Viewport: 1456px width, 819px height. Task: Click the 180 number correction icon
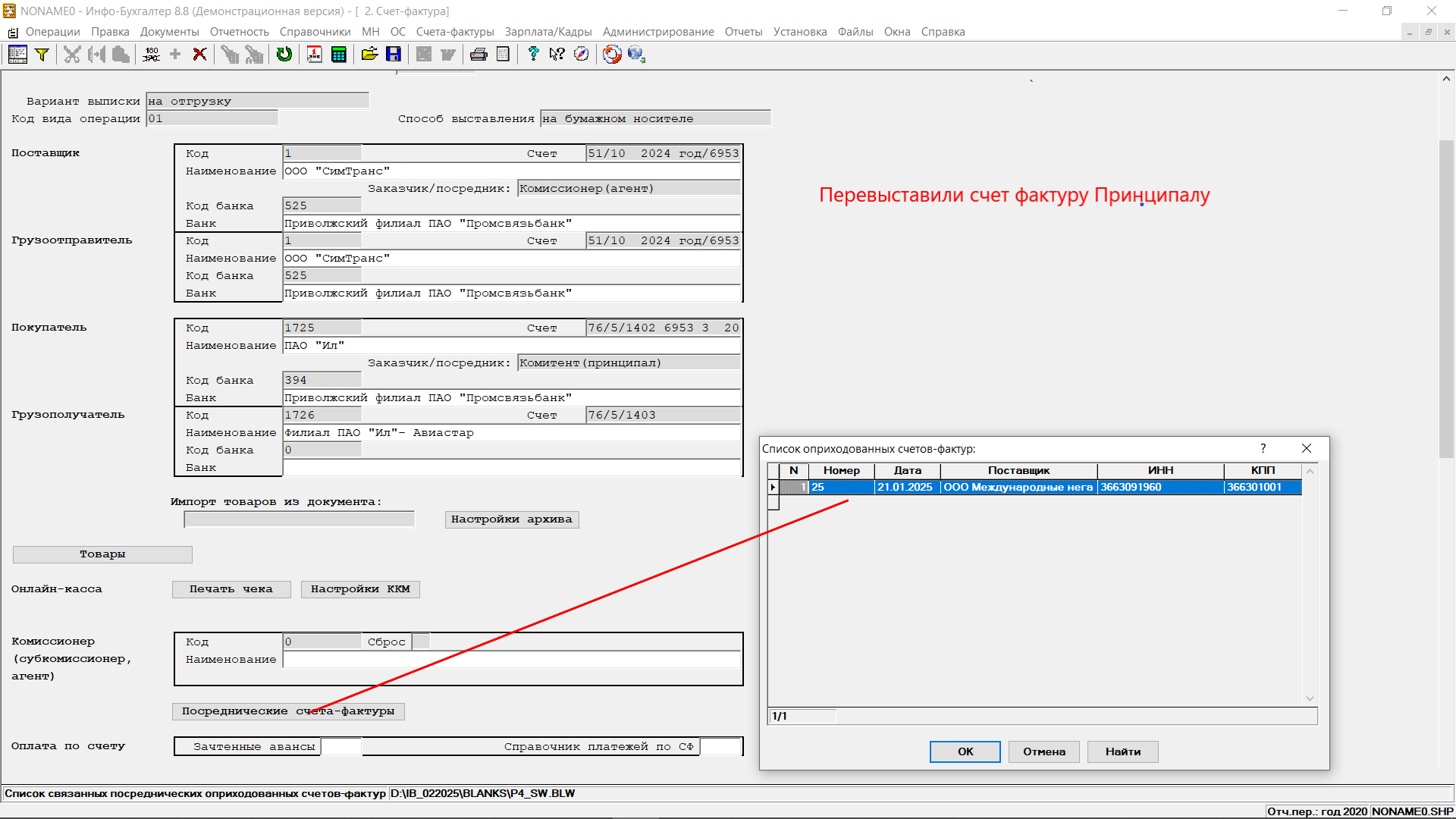tap(152, 55)
